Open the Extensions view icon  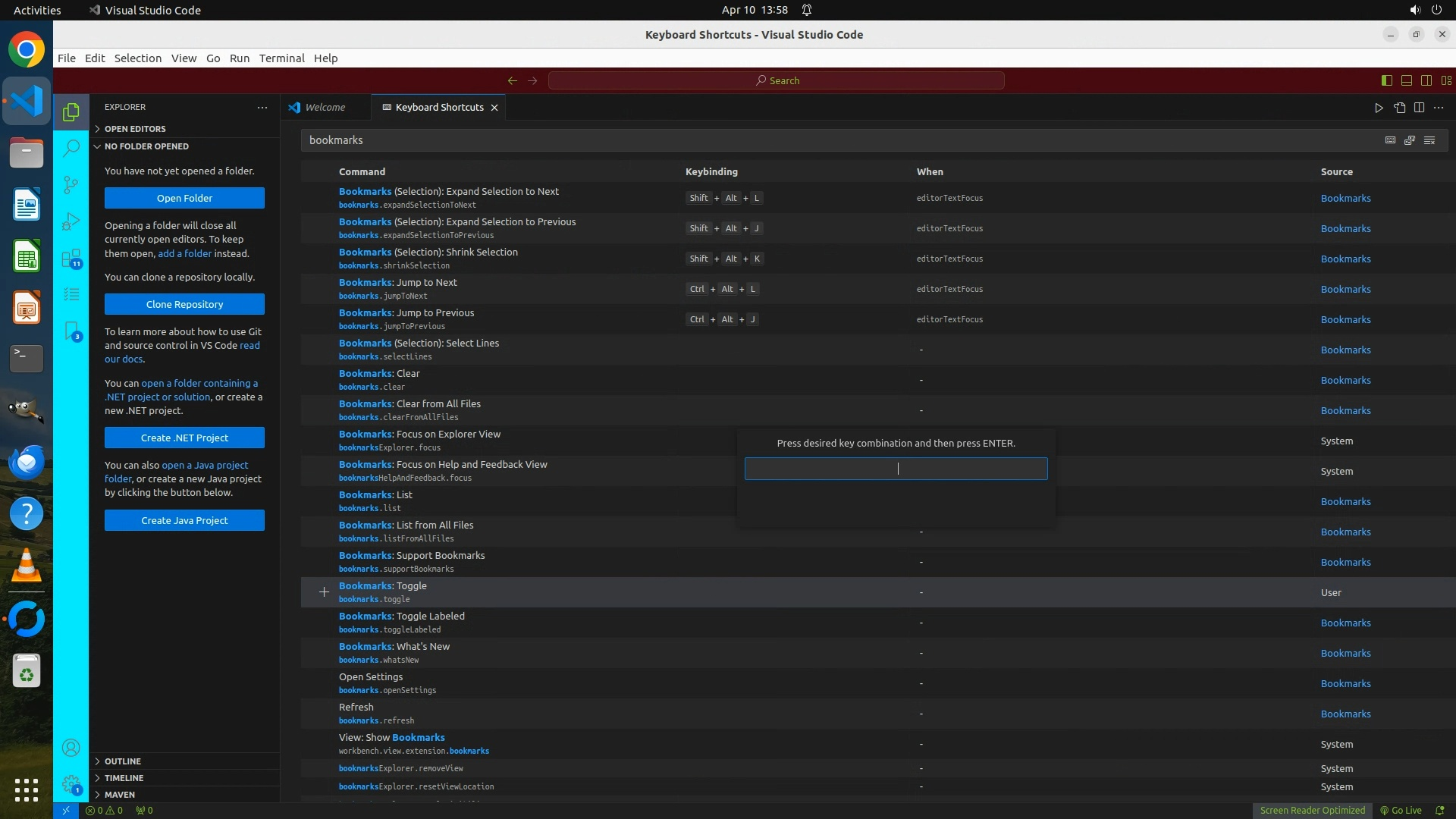[x=71, y=258]
